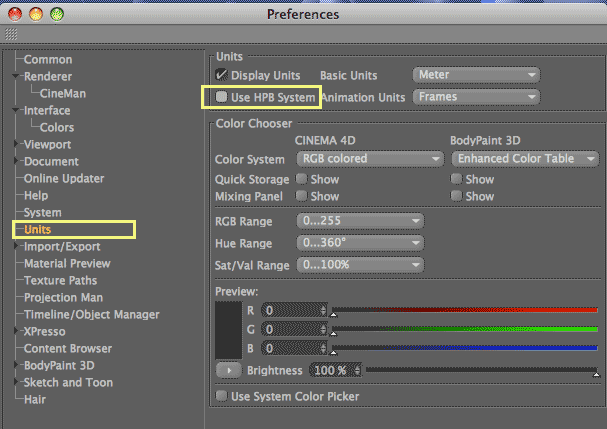Enable BodyPaint 3D Quick Storage Show checkbox
This screenshot has width=607, height=429.
click(456, 179)
